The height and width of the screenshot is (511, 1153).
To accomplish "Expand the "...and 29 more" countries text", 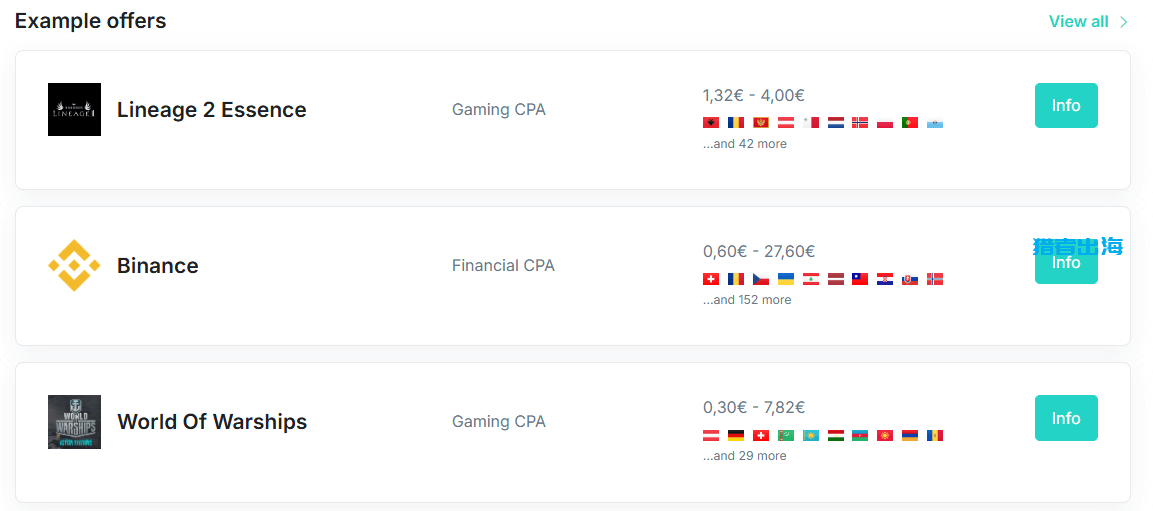I will 744,456.
